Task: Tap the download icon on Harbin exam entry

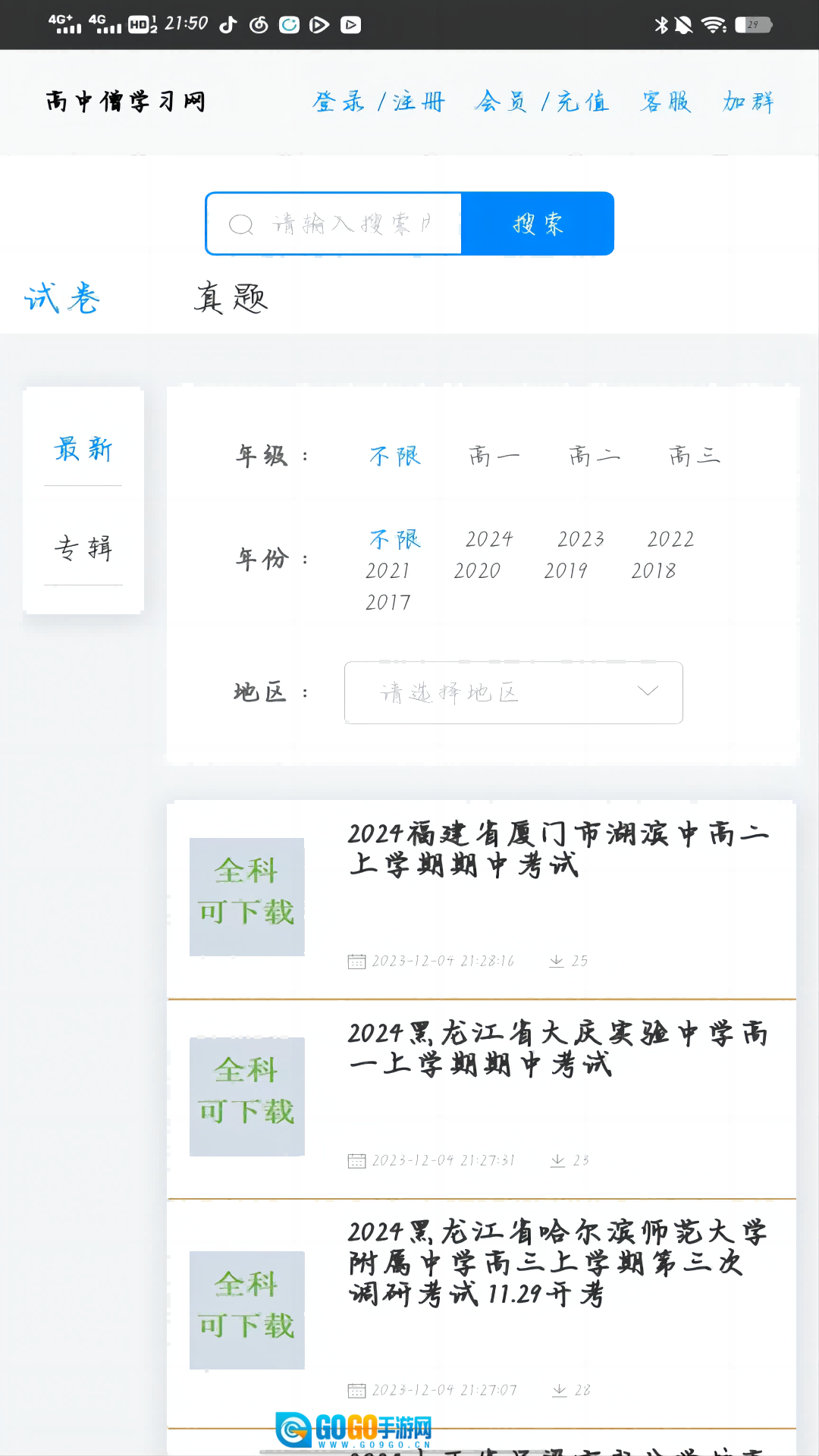Action: tap(560, 1390)
